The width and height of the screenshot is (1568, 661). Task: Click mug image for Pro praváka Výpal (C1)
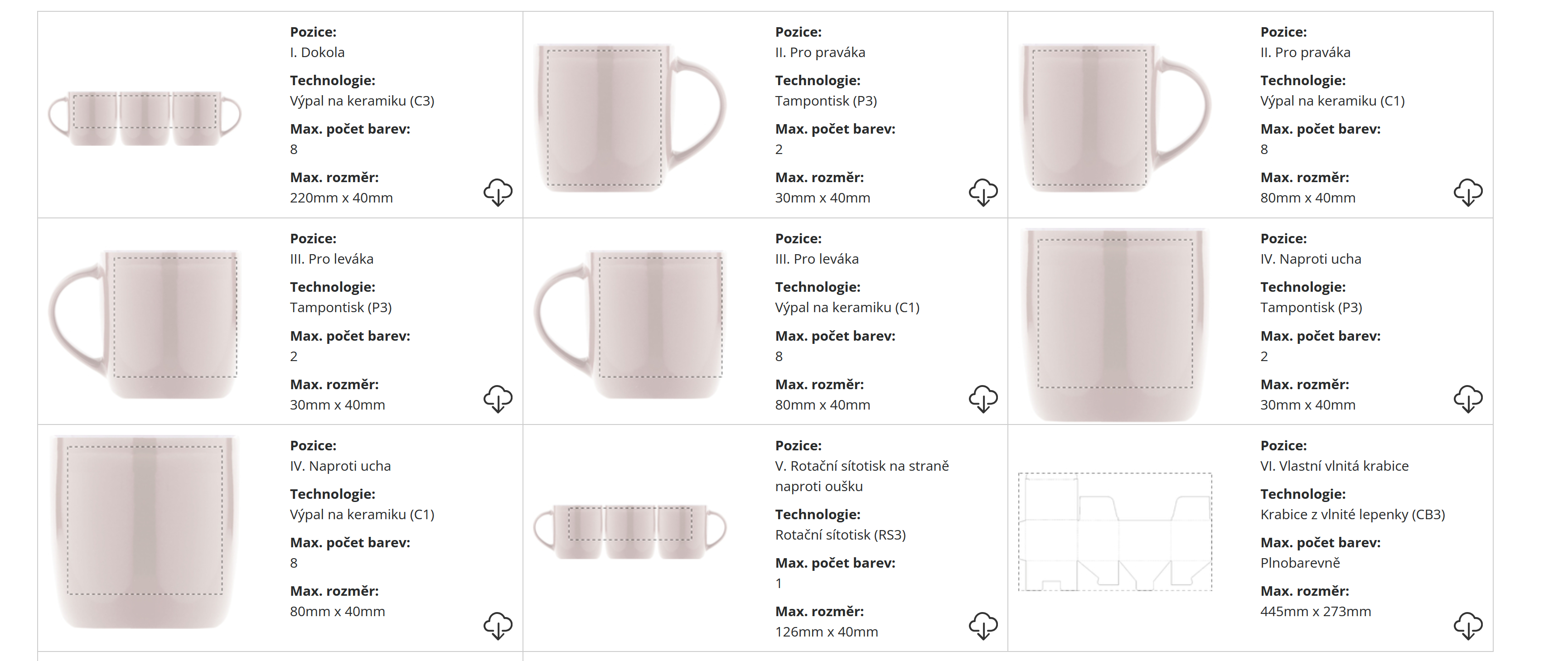click(x=1114, y=118)
